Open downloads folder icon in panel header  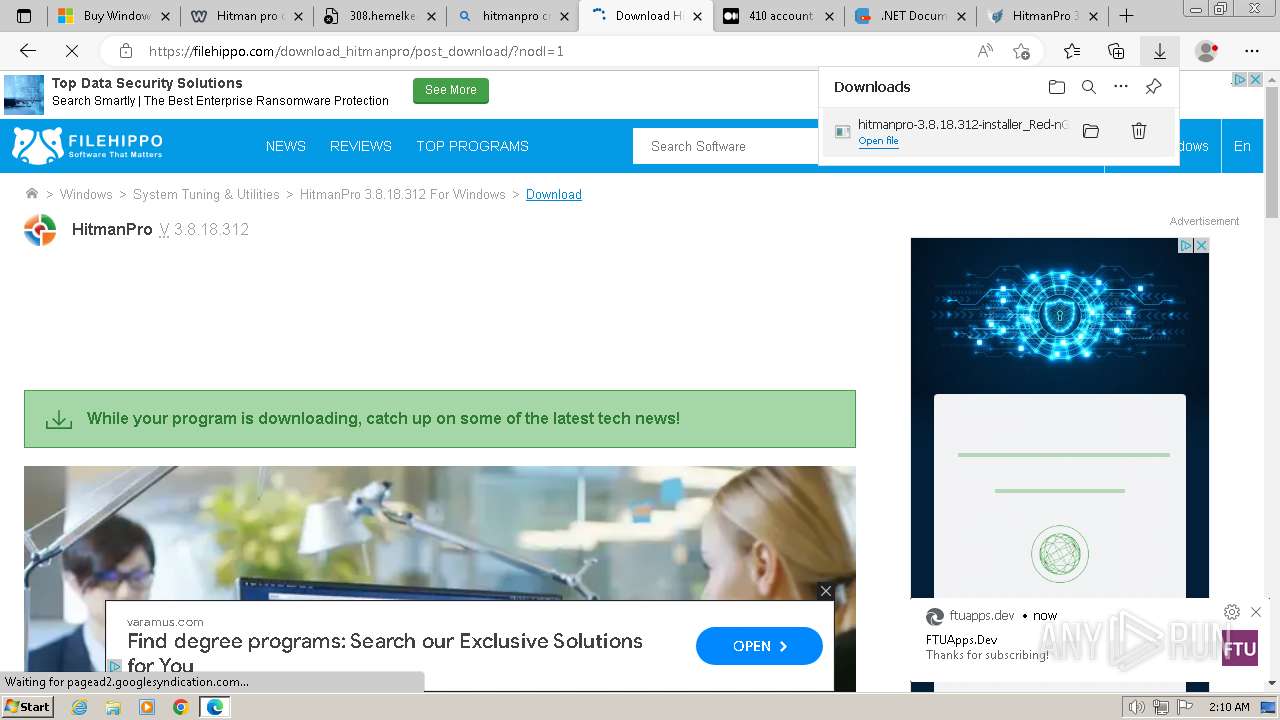click(x=1057, y=87)
